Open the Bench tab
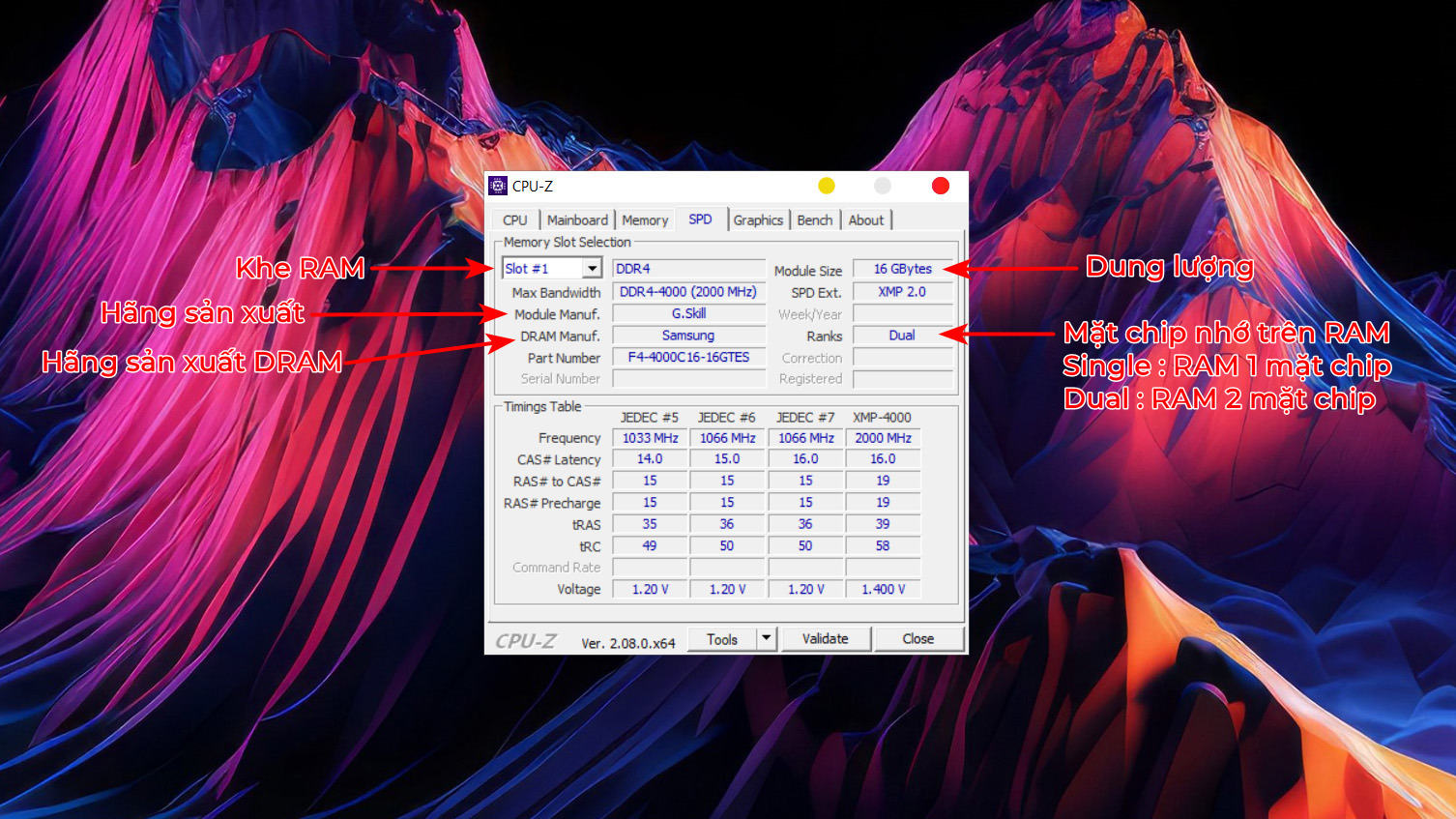Screen dimensions: 1456x819 coord(814,220)
